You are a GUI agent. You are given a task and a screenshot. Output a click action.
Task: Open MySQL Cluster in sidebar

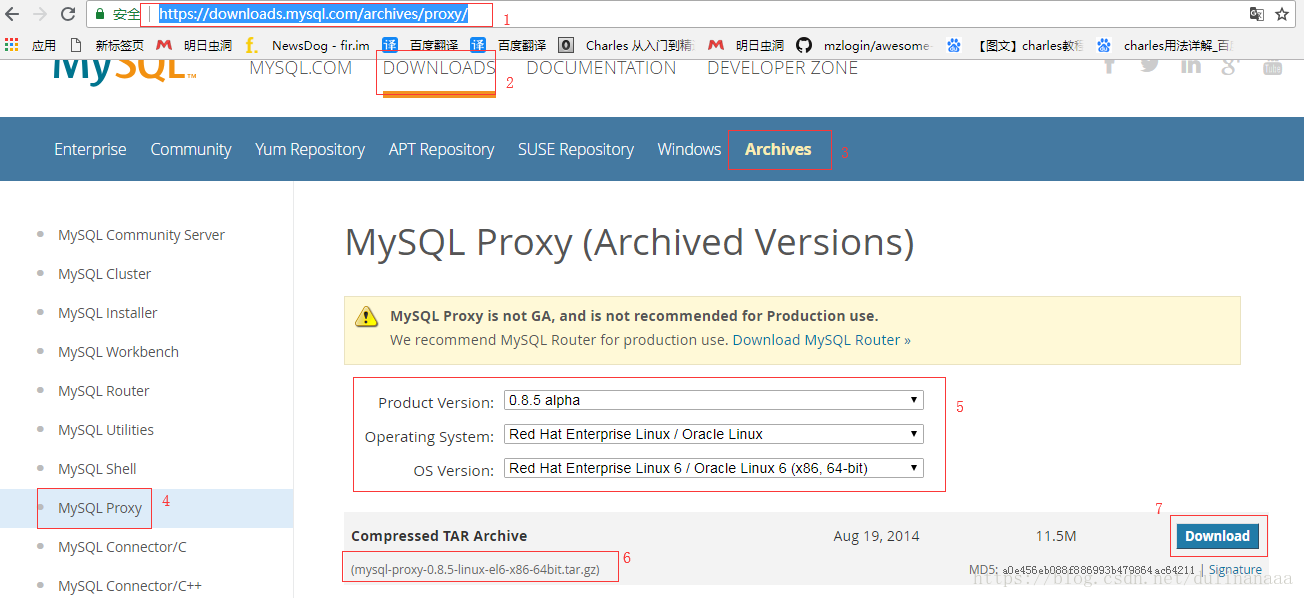click(x=105, y=274)
